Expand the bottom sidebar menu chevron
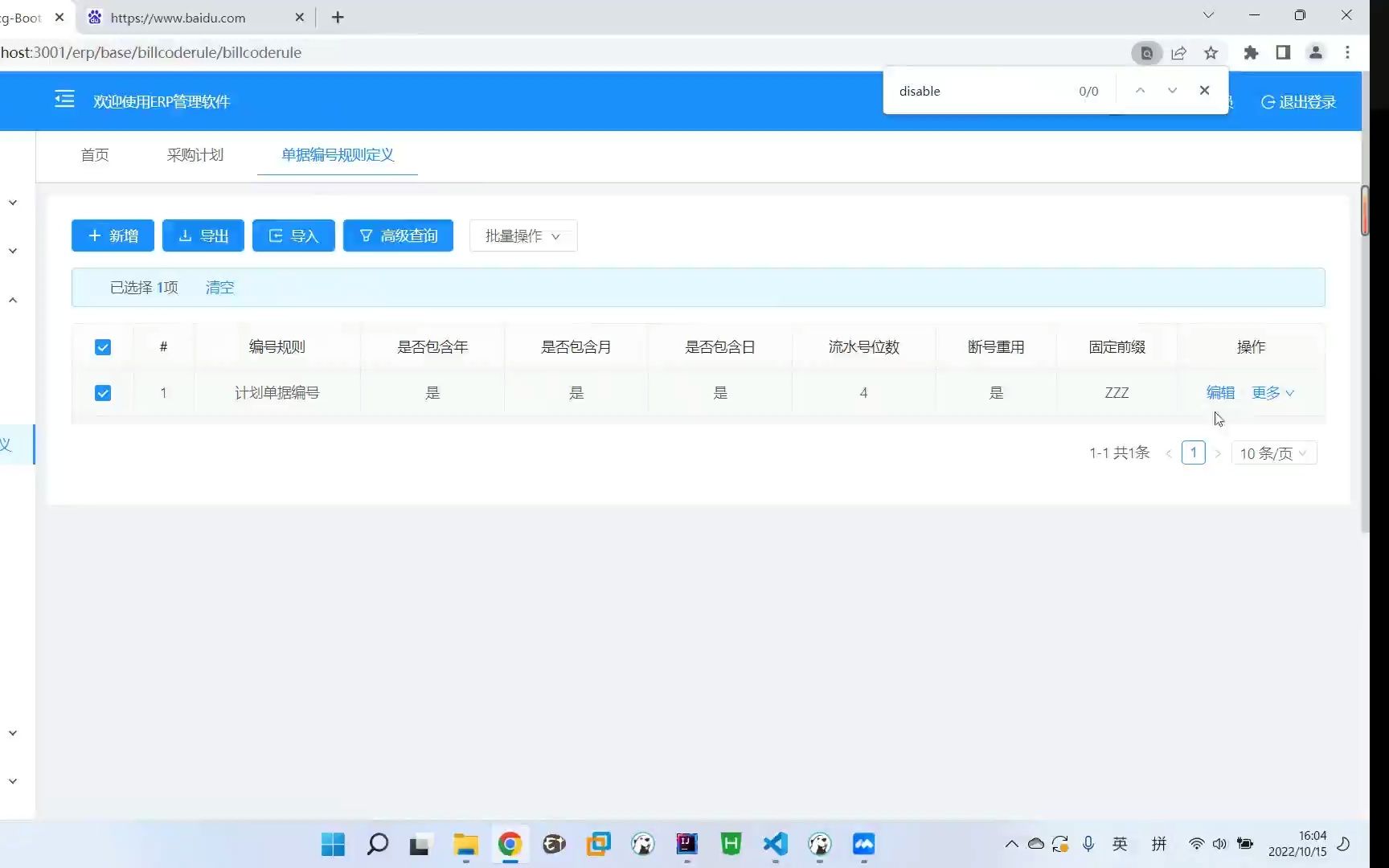The height and width of the screenshot is (868, 1389). point(13,781)
